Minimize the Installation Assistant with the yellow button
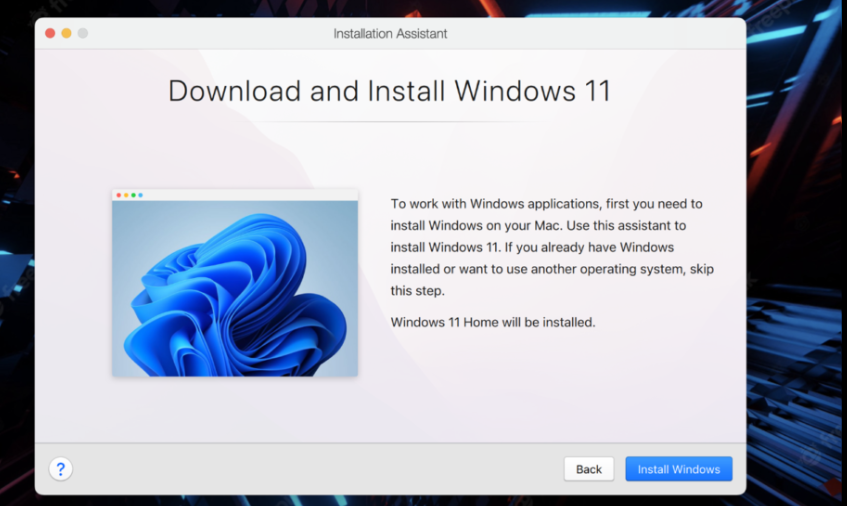This screenshot has width=847, height=506. [x=66, y=33]
